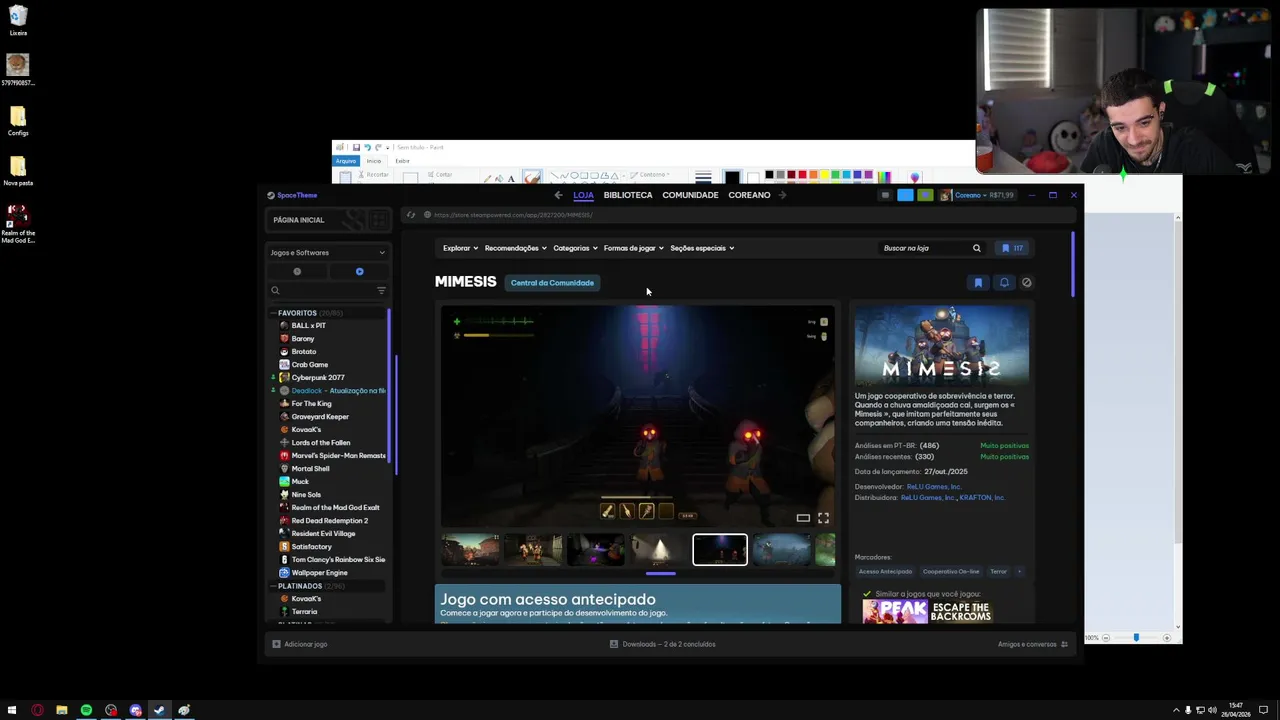Click the blue square button in Steam header
The image size is (1280, 720).
[905, 196]
